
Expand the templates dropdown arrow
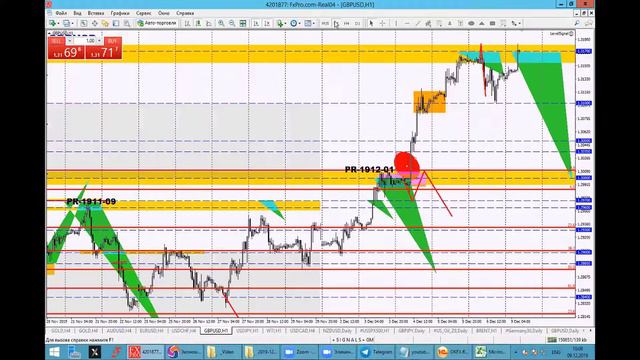(313, 24)
